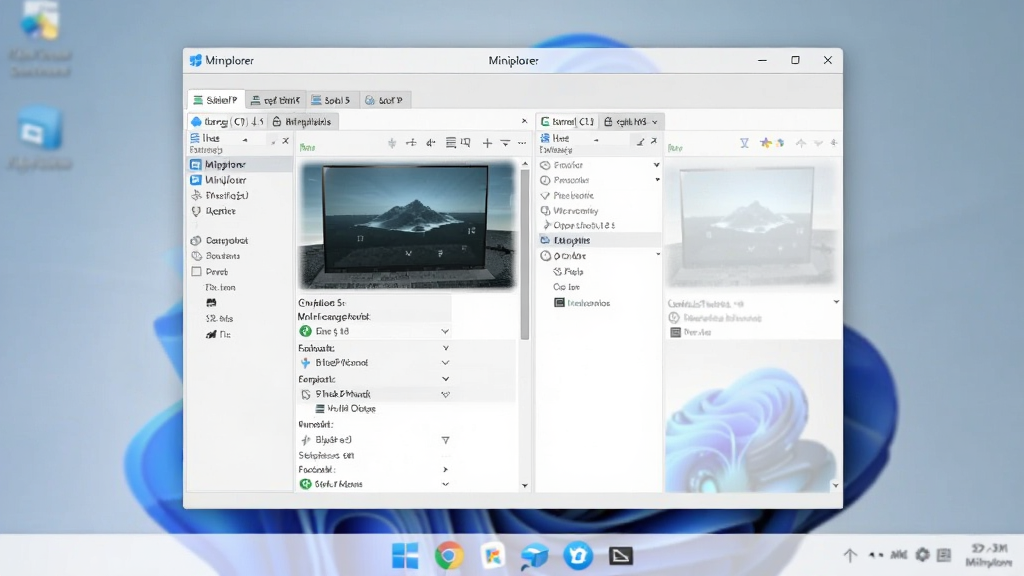Select the right pane tab with green G icon
Image resolution: width=1024 pixels, height=576 pixels.
click(x=567, y=121)
